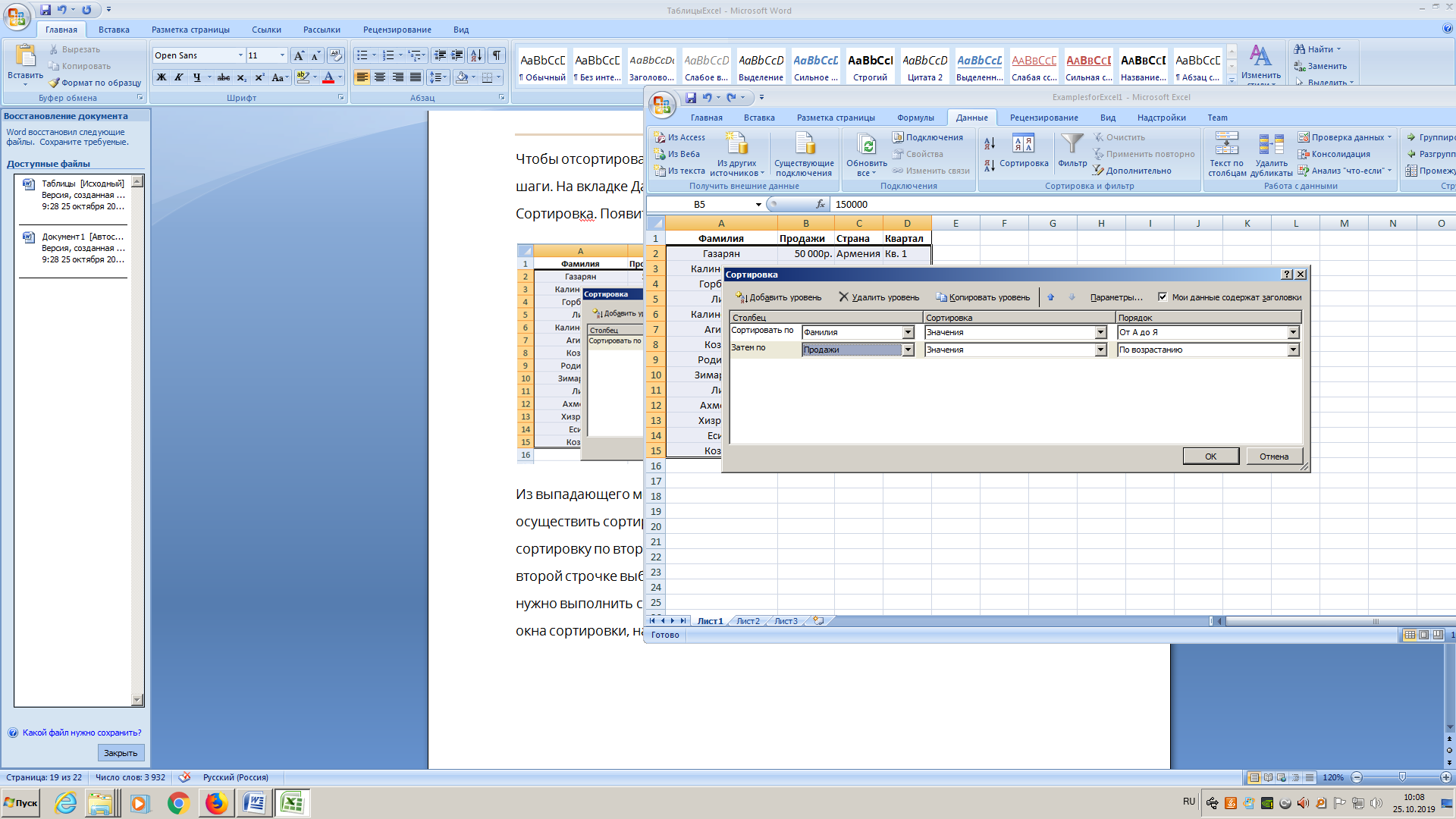Click Отмена in sort dialog
This screenshot has width=1456, height=819.
(x=1274, y=457)
